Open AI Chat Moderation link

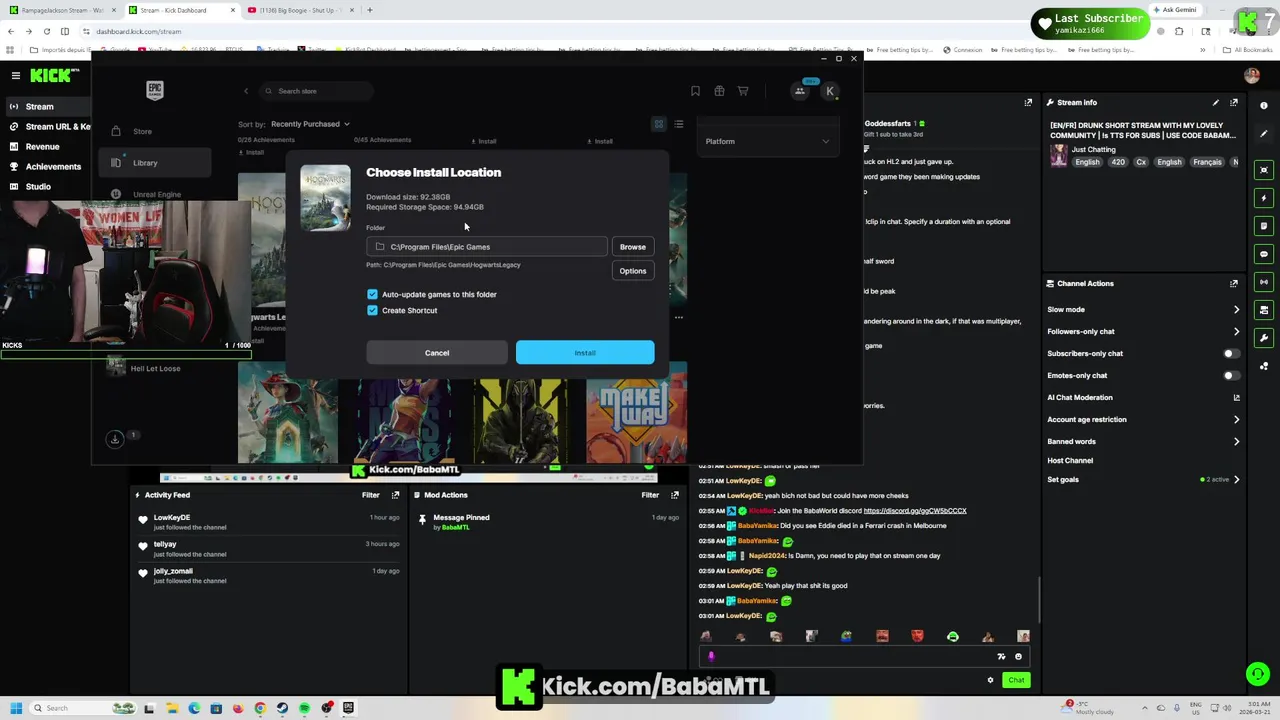click(x=1143, y=397)
